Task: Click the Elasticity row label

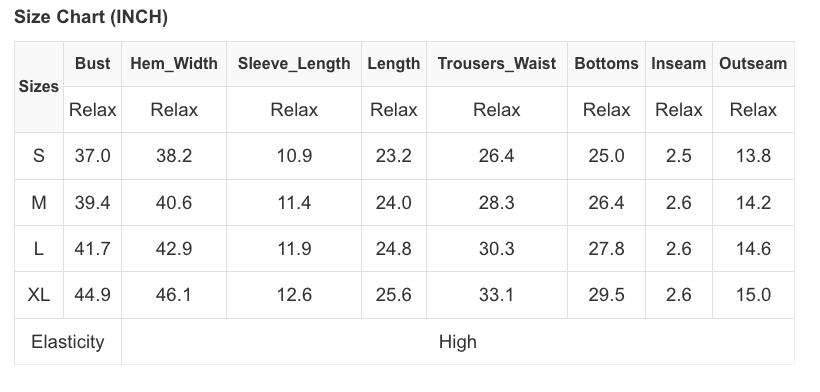Action: click(68, 342)
